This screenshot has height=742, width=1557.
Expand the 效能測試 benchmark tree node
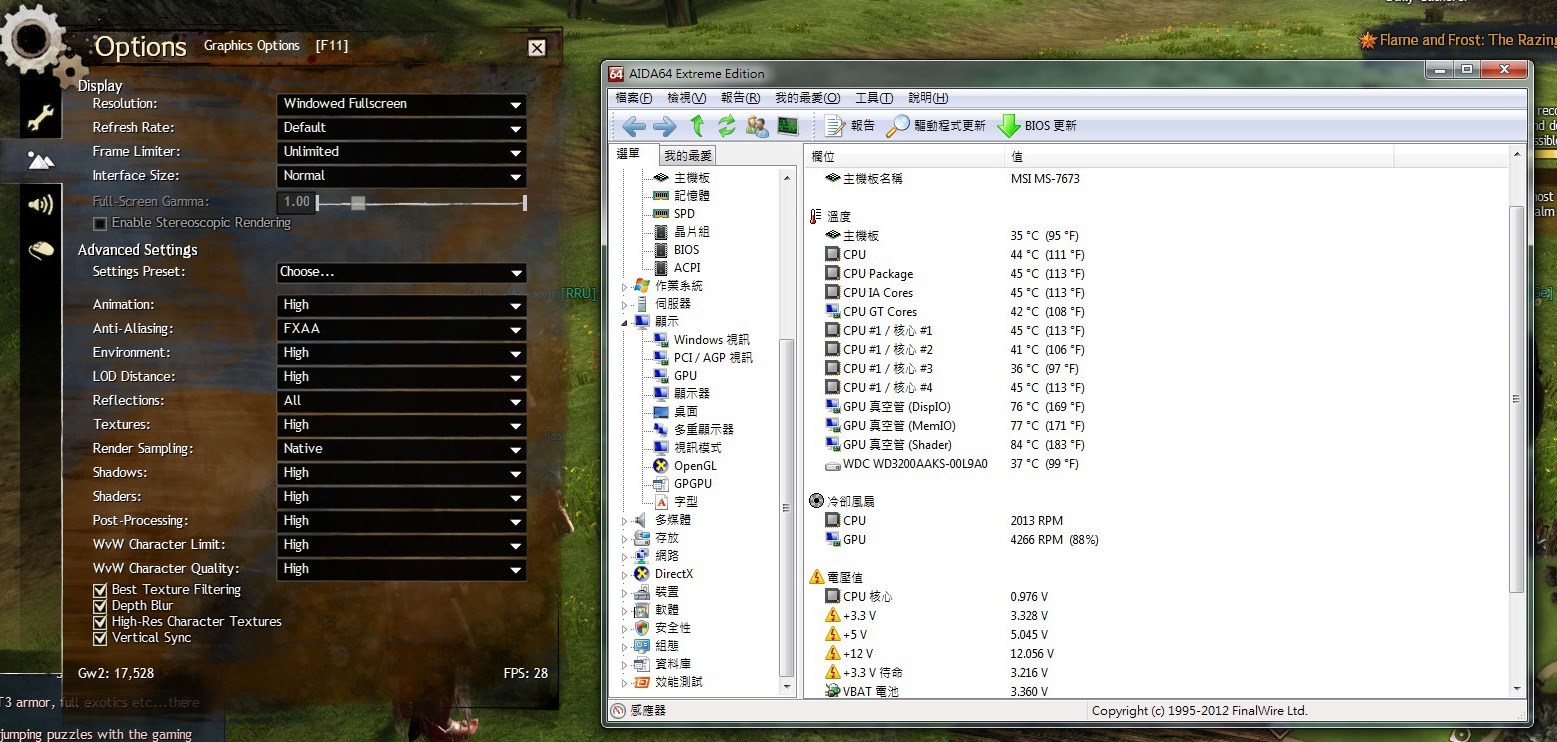tap(626, 682)
